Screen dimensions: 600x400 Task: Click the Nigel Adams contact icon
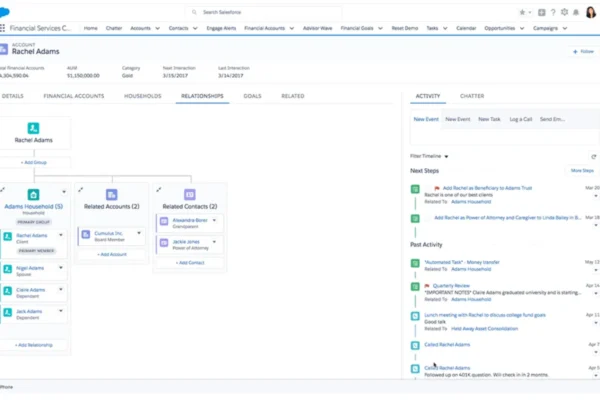(x=8, y=269)
